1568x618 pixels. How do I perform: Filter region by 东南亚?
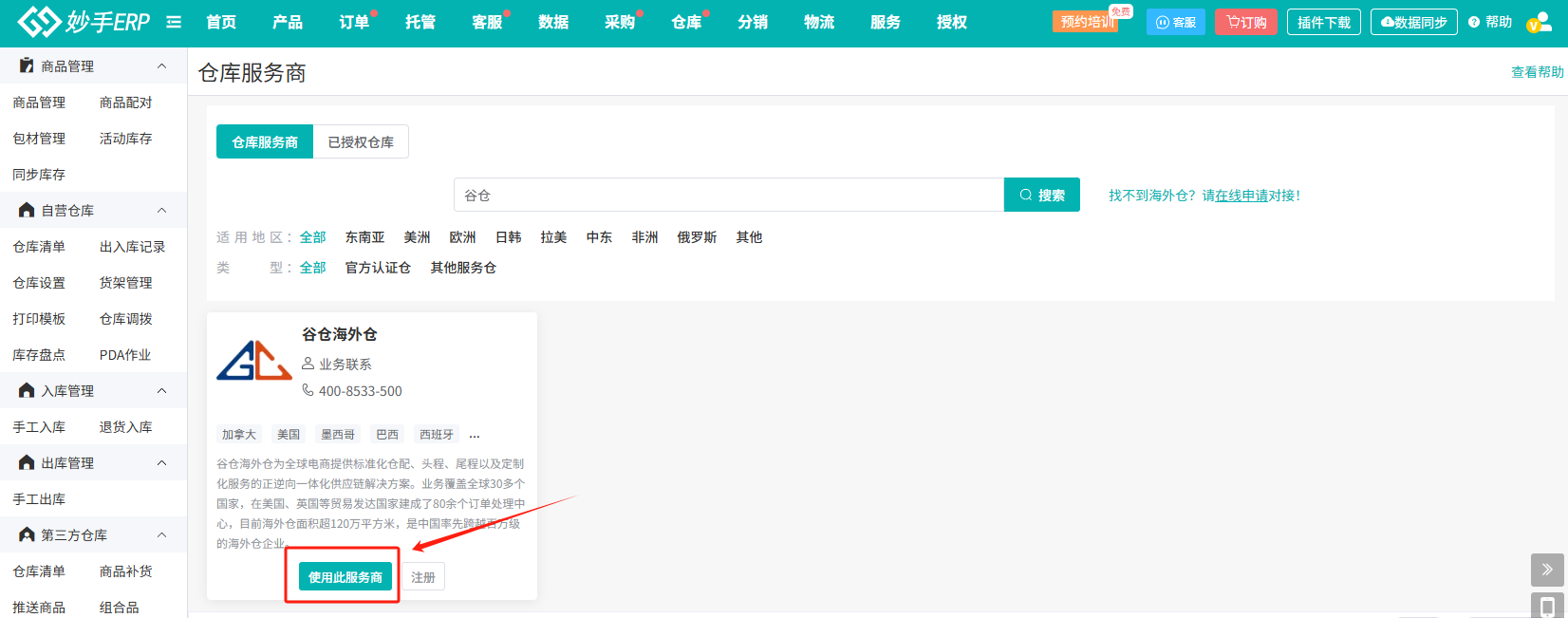364,236
